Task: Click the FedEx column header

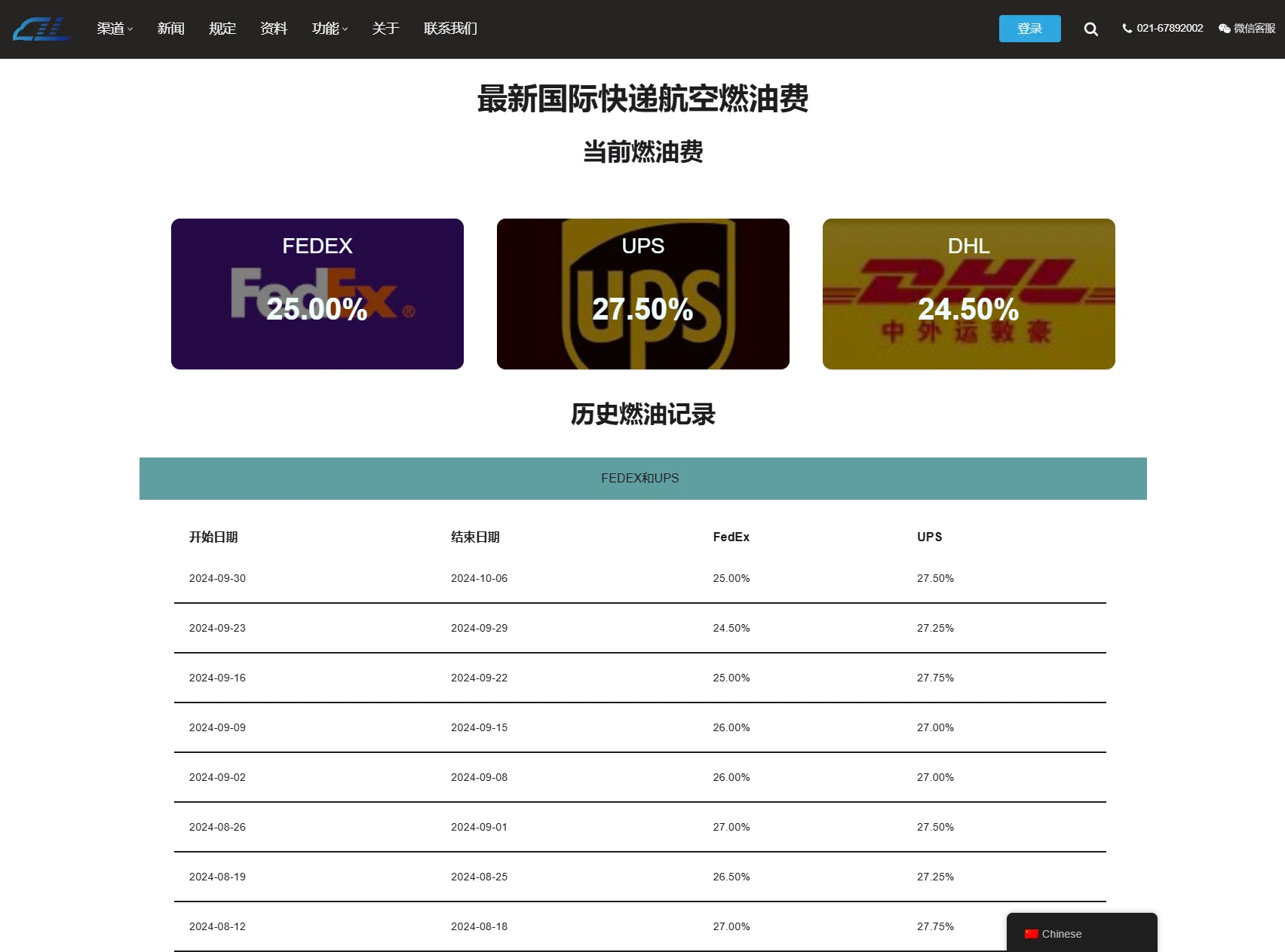Action: 731,537
